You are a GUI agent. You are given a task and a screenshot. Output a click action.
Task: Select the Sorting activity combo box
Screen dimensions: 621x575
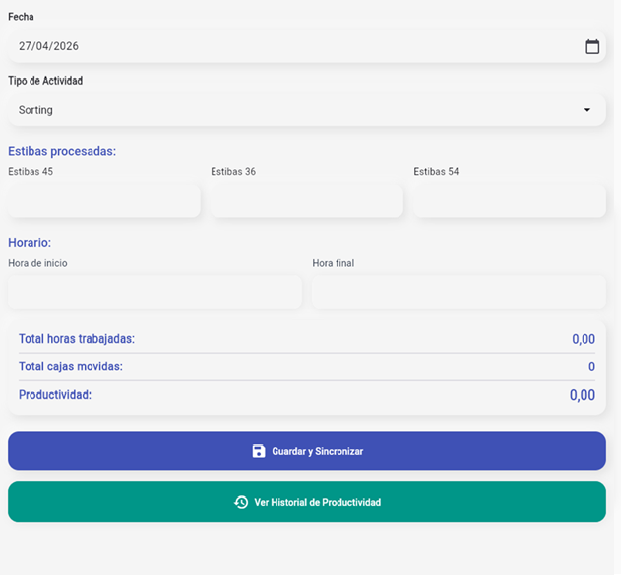(307, 110)
